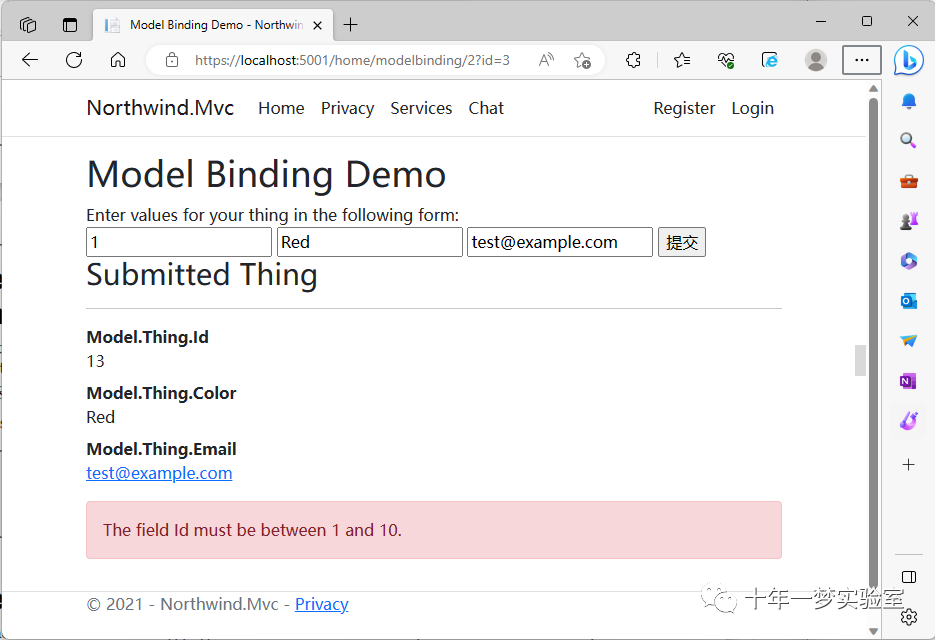935x640 pixels.
Task: Open Read aloud from address bar
Action: coord(546,60)
